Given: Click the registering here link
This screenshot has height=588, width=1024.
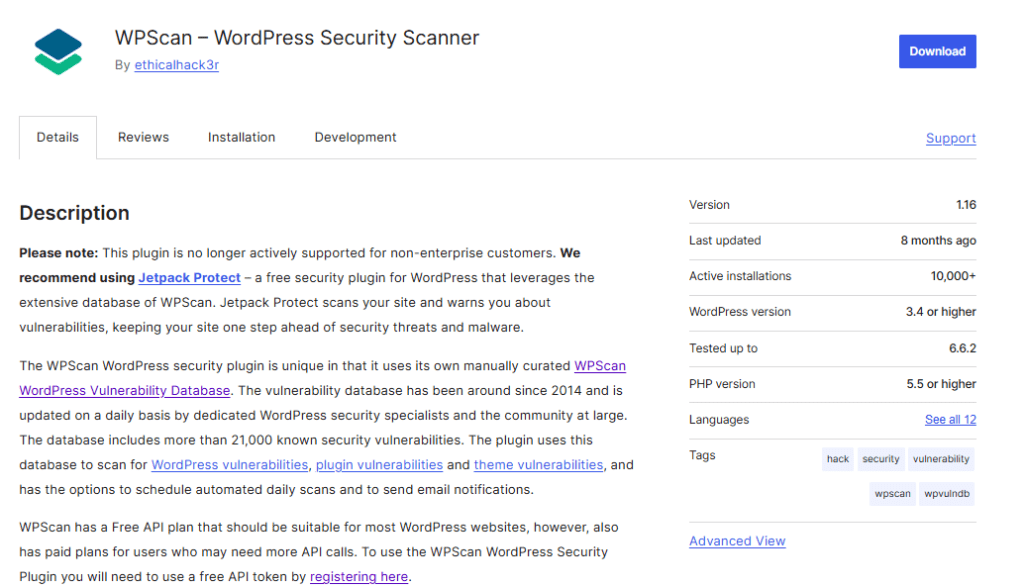Looking at the screenshot, I should 359,577.
